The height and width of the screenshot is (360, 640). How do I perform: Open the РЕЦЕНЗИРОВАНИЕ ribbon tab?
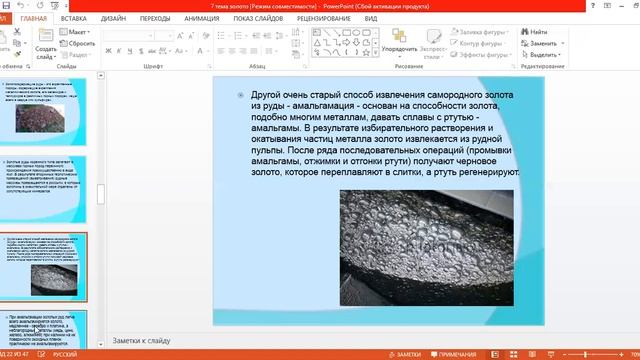click(324, 18)
